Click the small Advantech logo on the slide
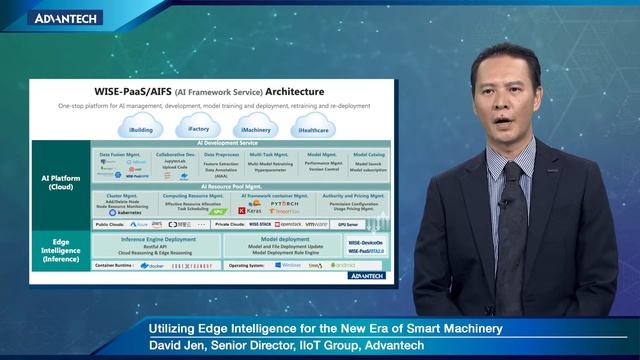 tap(367, 276)
